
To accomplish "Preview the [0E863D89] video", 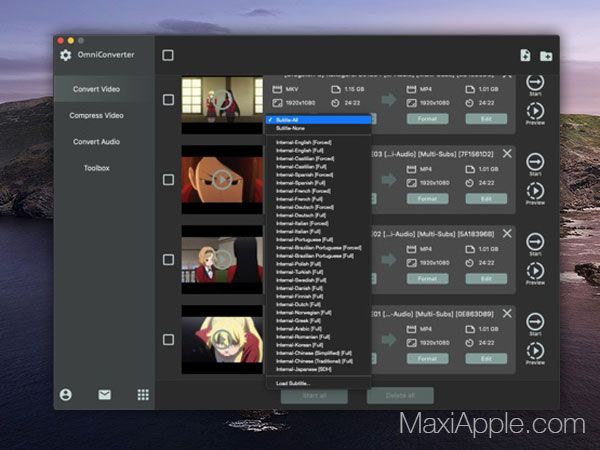I will (535, 353).
